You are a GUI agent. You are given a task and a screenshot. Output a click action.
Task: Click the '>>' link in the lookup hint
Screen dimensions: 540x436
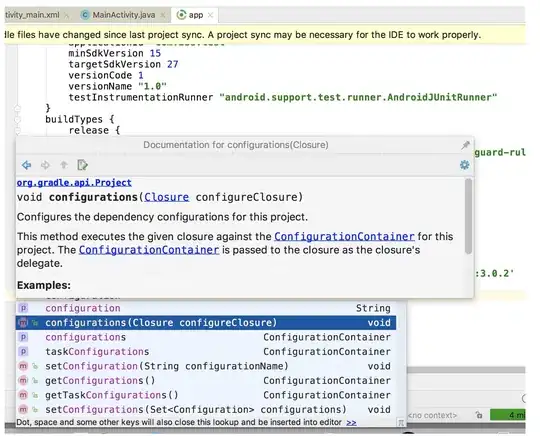coord(351,422)
